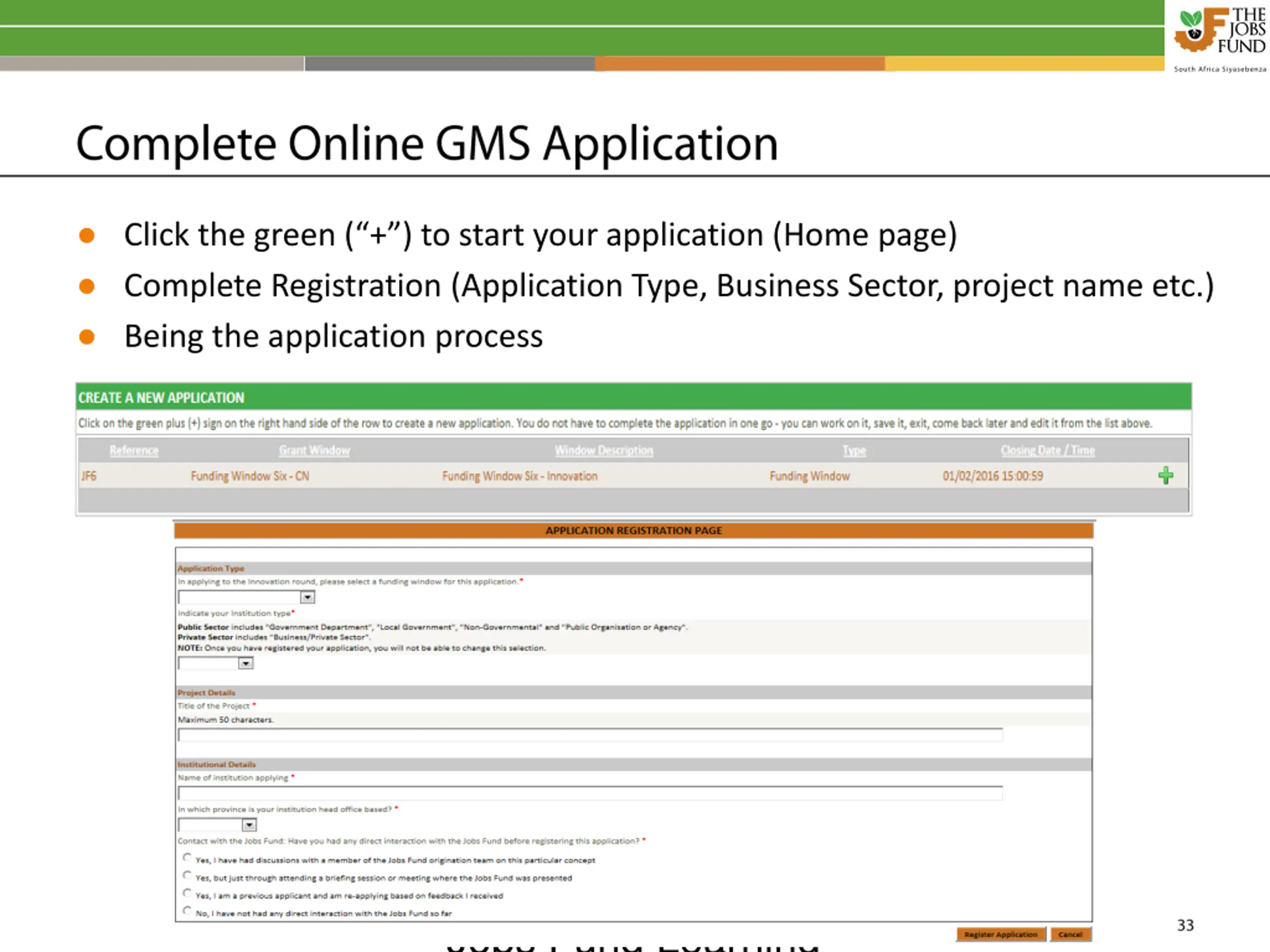
Task: Click the Cancel button
Action: click(x=1071, y=934)
